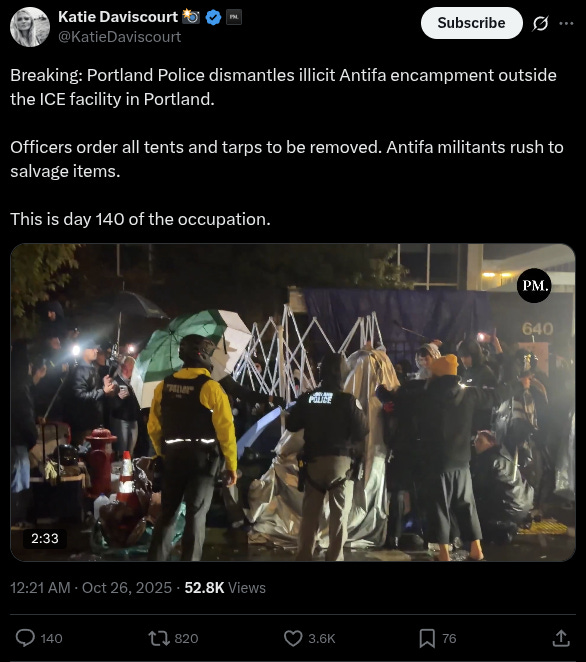Bookmark this post
The height and width of the screenshot is (662, 586).
(x=427, y=638)
